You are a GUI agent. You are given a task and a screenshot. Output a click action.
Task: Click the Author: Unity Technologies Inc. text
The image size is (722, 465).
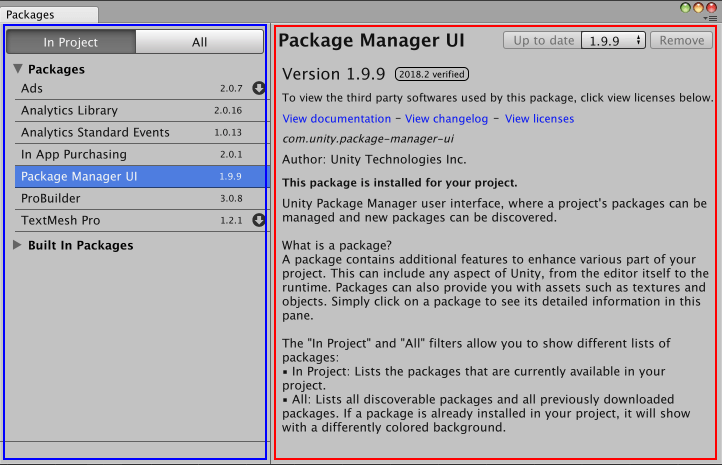tap(374, 159)
